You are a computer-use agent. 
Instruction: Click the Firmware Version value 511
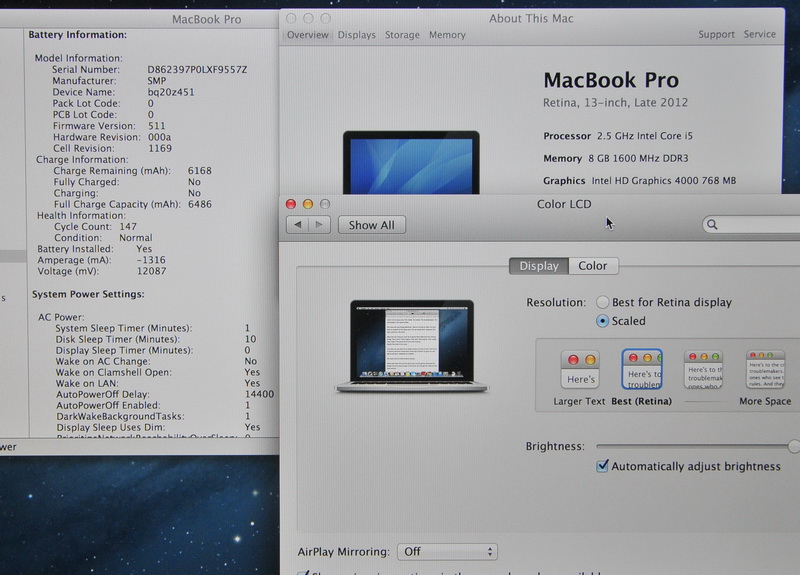[x=157, y=126]
